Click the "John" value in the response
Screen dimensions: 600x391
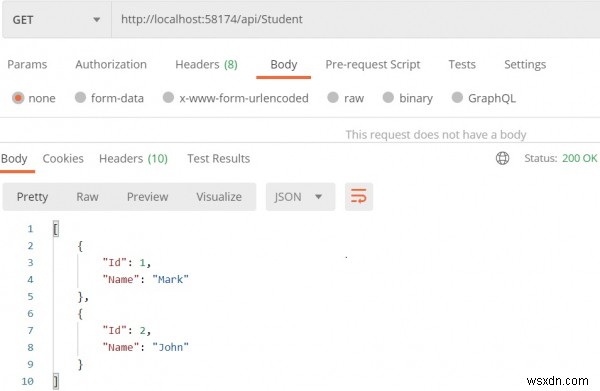170,347
